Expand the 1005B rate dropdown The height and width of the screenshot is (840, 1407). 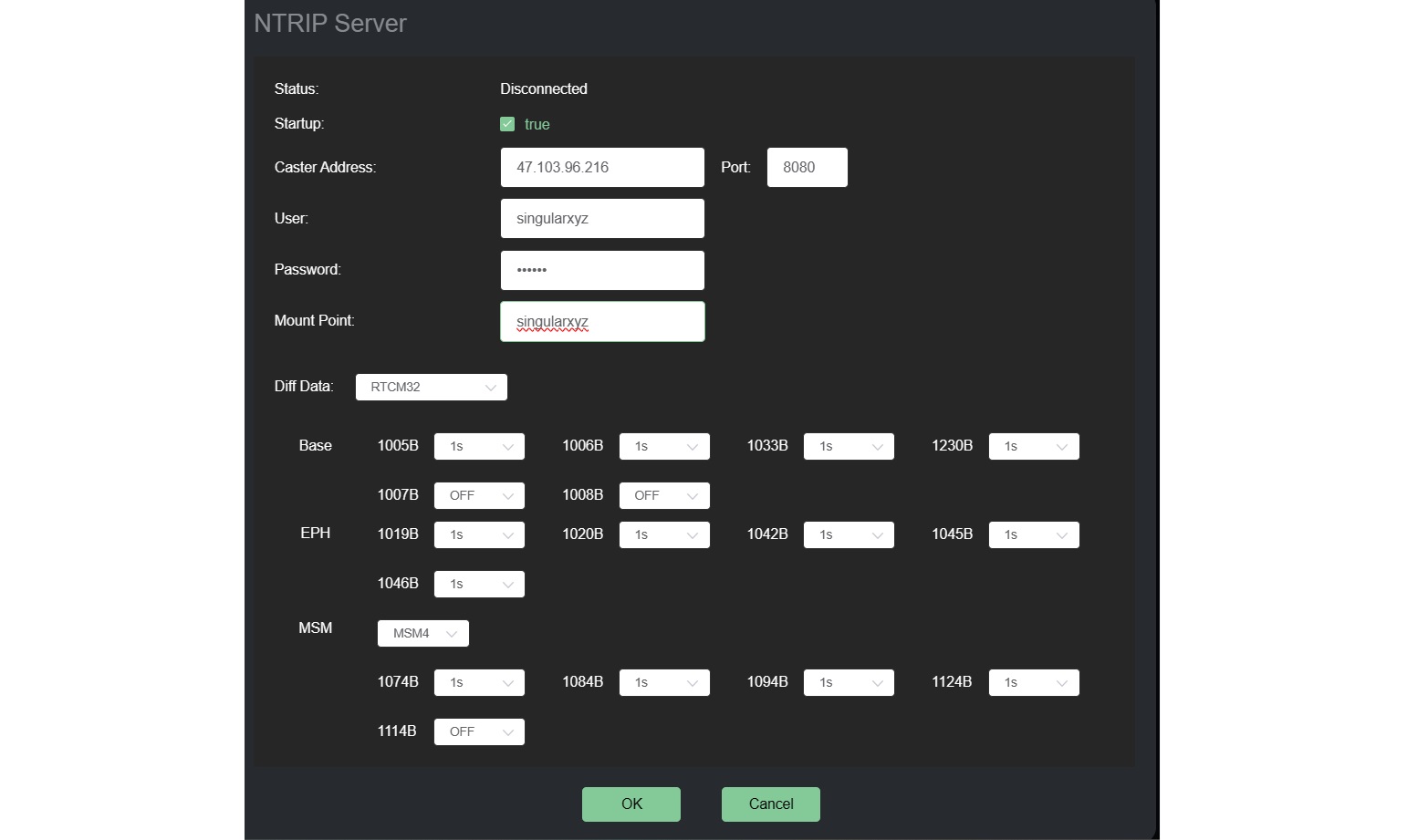(479, 446)
